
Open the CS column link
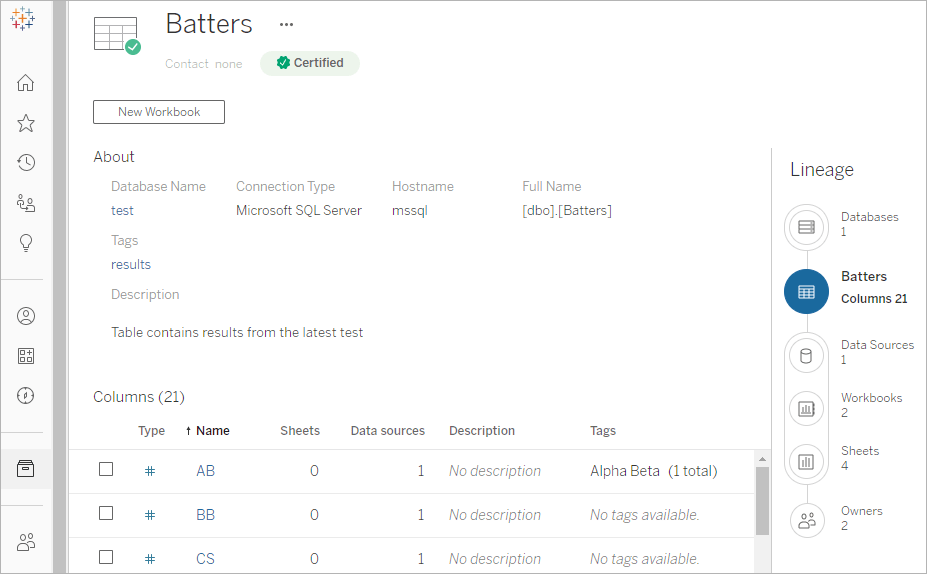tap(205, 559)
